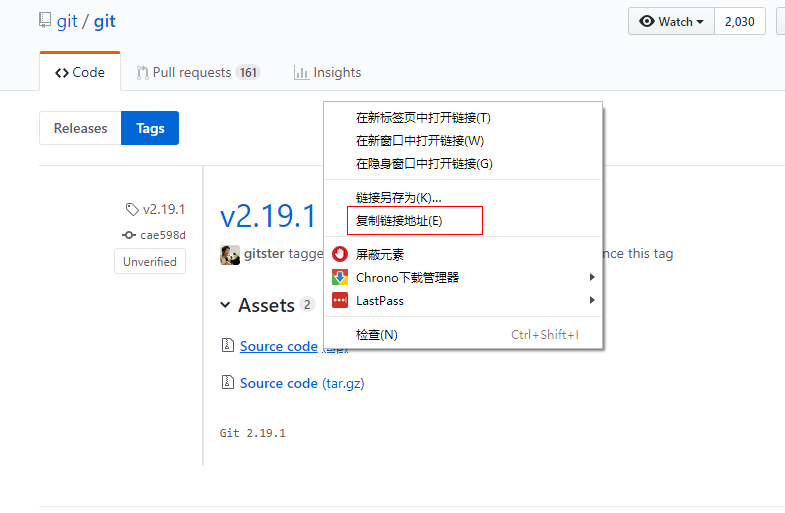Image resolution: width=785 pixels, height=513 pixels.
Task: Click the repository book icon beside git
Action: pos(45,21)
